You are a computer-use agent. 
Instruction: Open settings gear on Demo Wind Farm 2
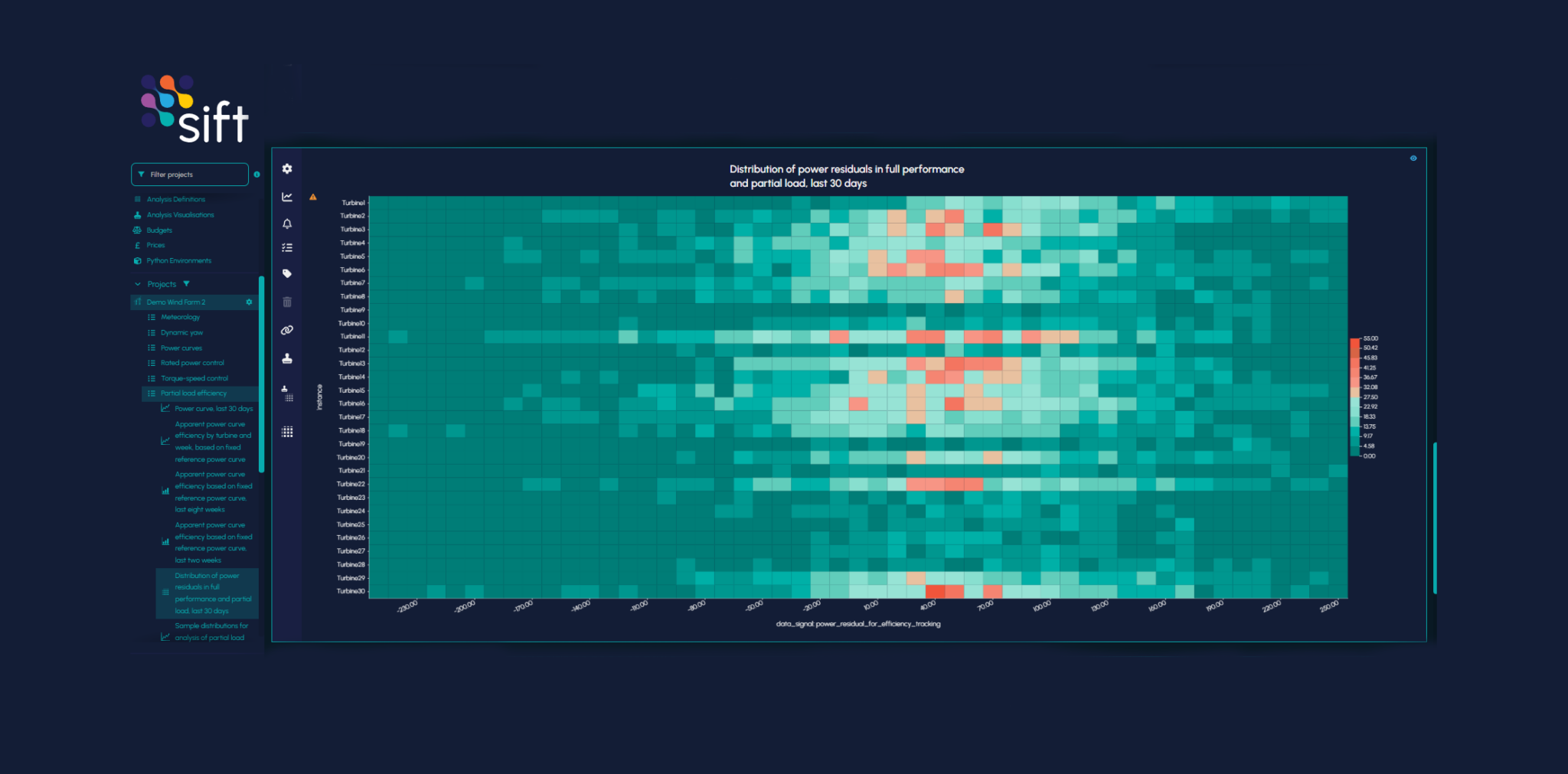coord(248,302)
